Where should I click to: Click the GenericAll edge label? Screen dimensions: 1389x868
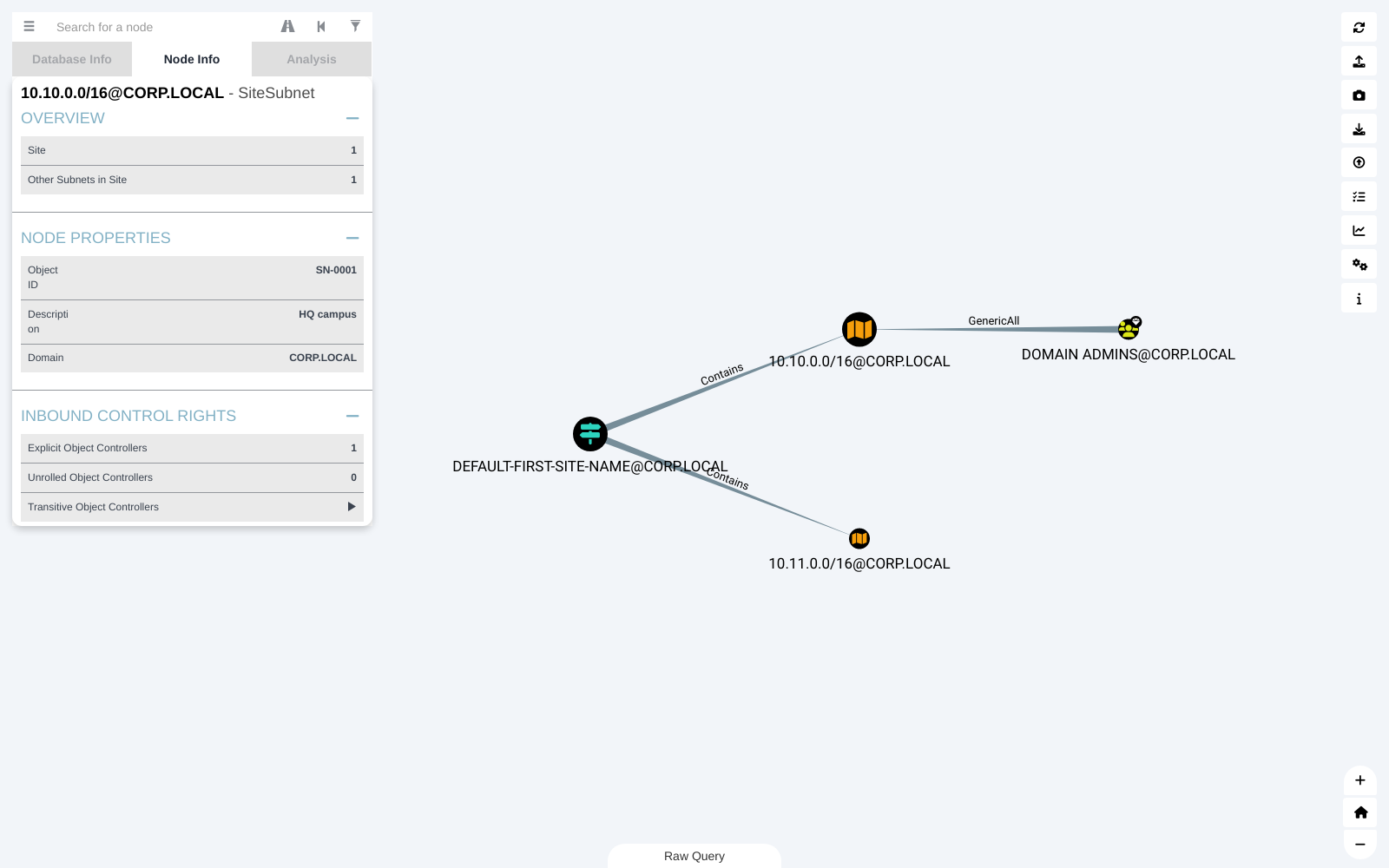click(994, 320)
